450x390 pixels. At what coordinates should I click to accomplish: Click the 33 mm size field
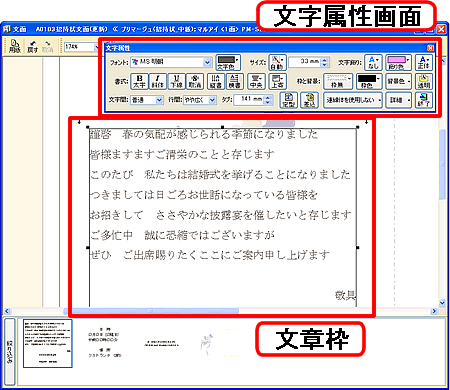click(305, 62)
